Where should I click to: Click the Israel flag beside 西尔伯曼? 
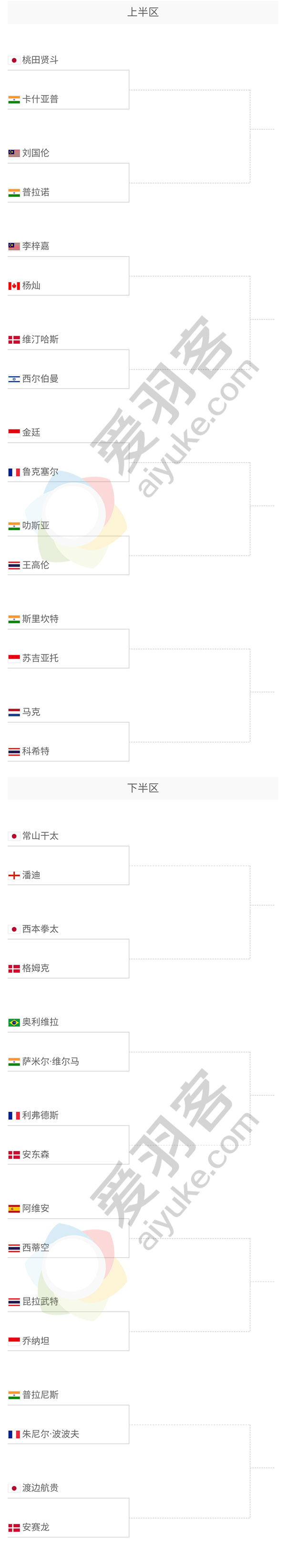(14, 379)
